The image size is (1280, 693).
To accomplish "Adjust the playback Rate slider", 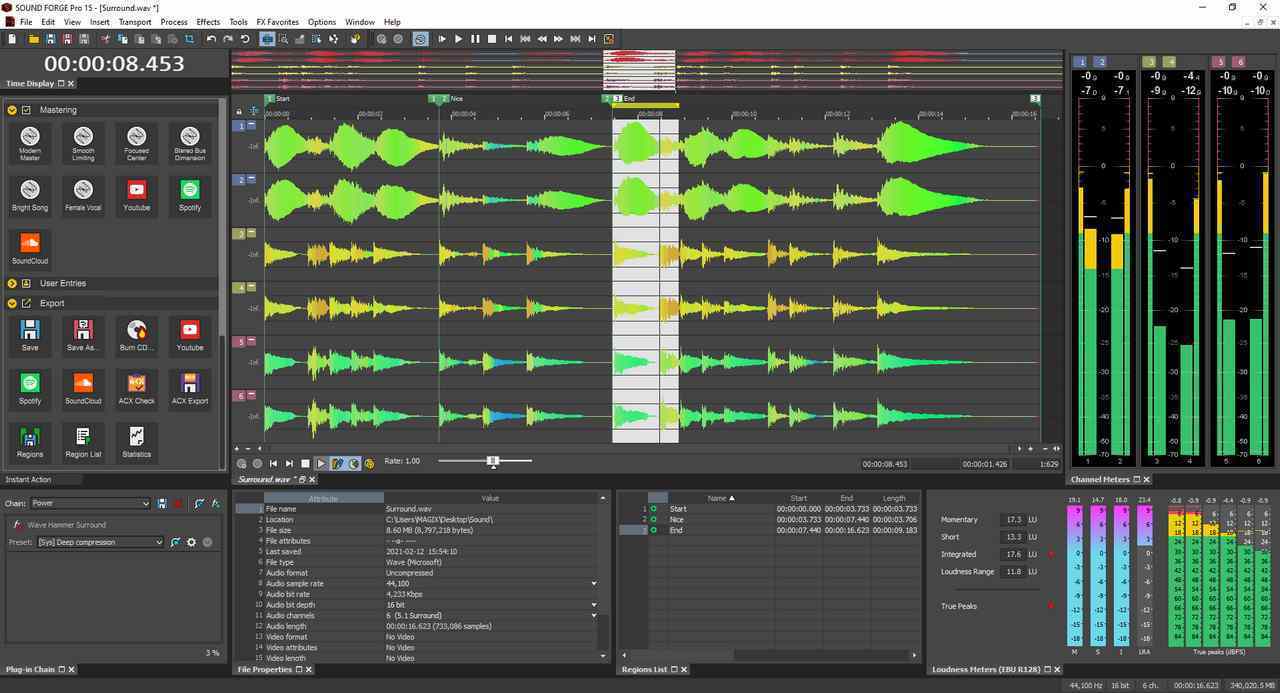I will 492,461.
